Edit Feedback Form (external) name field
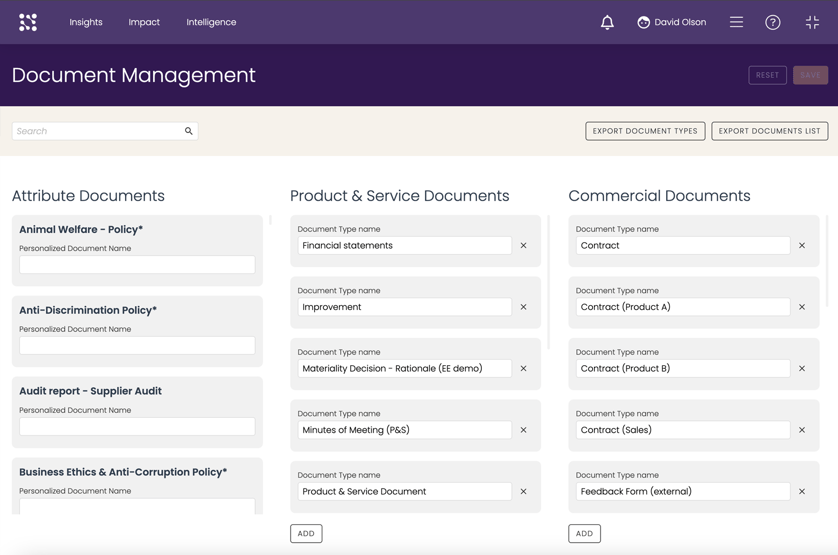The height and width of the screenshot is (555, 838). [x=683, y=491]
